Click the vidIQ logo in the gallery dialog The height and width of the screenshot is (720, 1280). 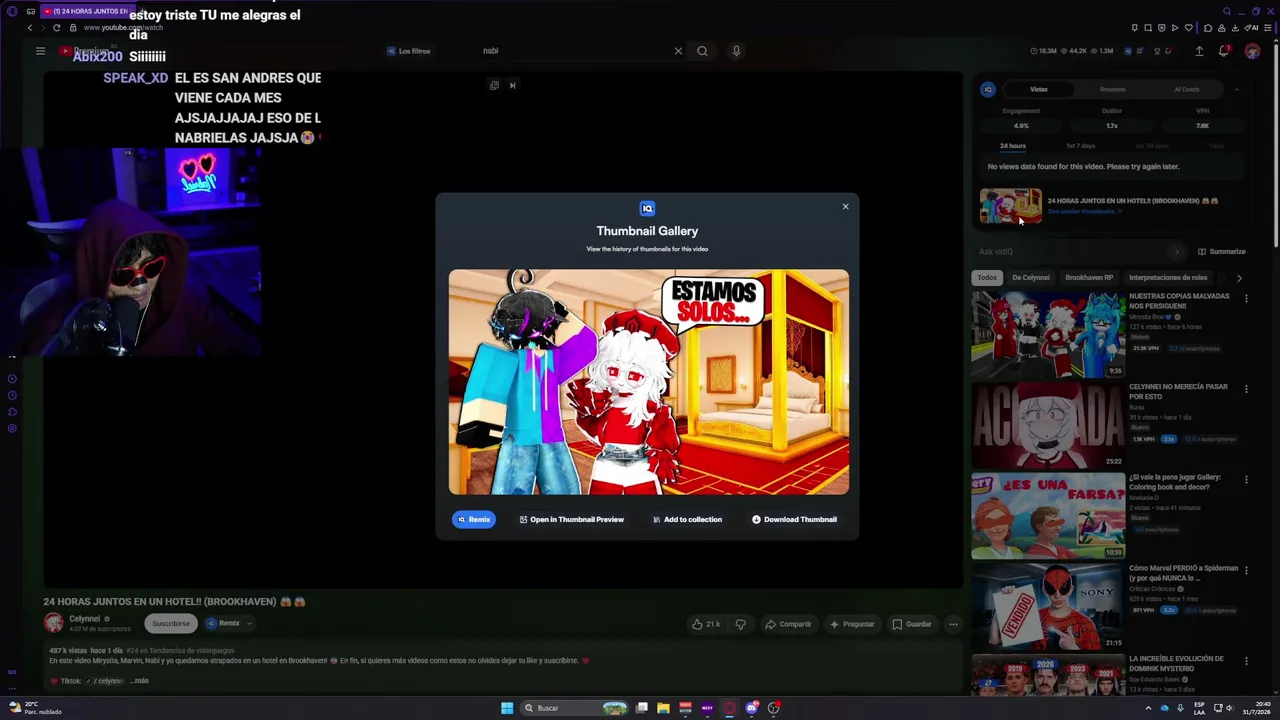tap(647, 208)
